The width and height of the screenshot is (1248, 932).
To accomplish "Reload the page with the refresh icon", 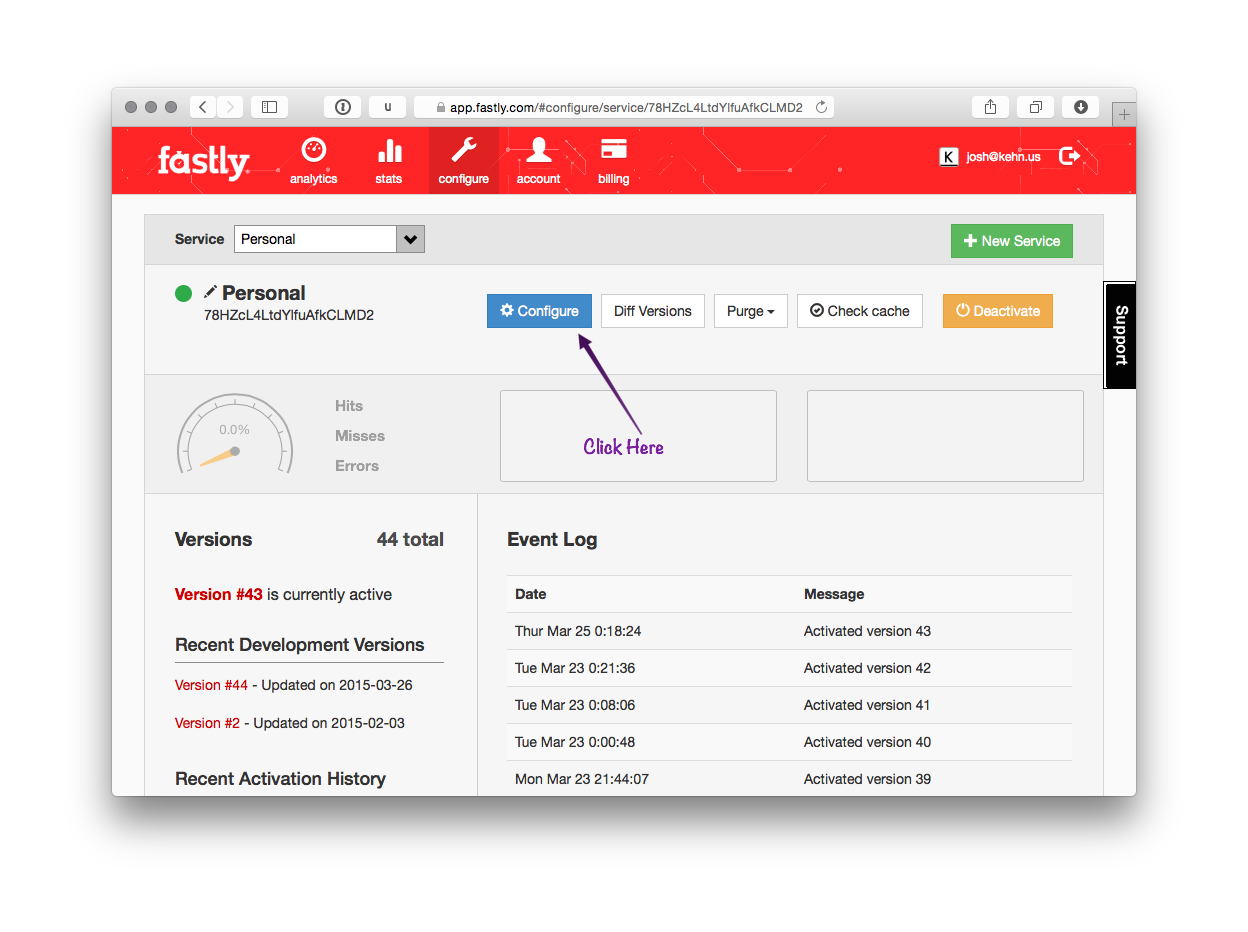I will coord(822,107).
